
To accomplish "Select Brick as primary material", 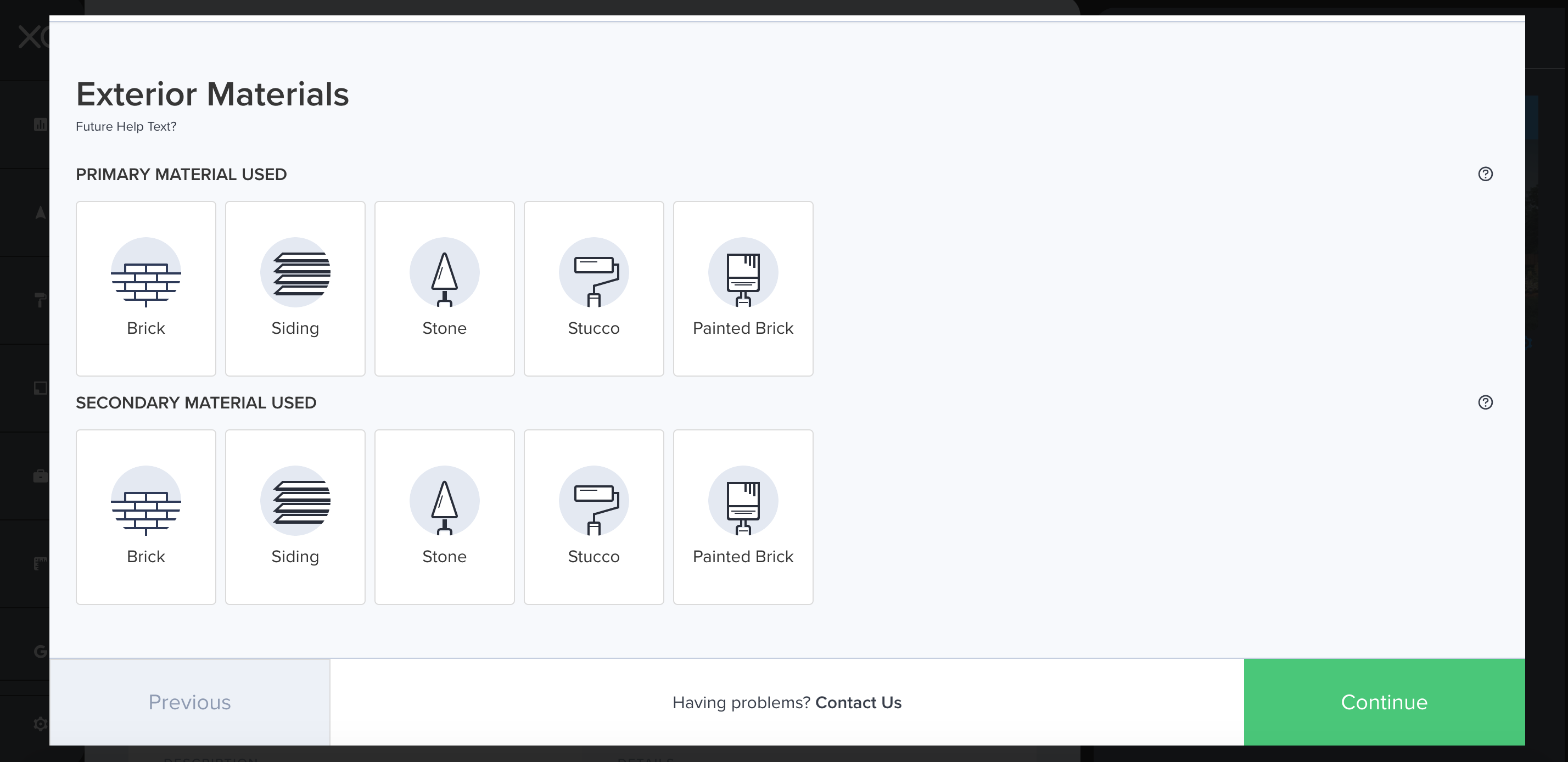I will coord(145,288).
